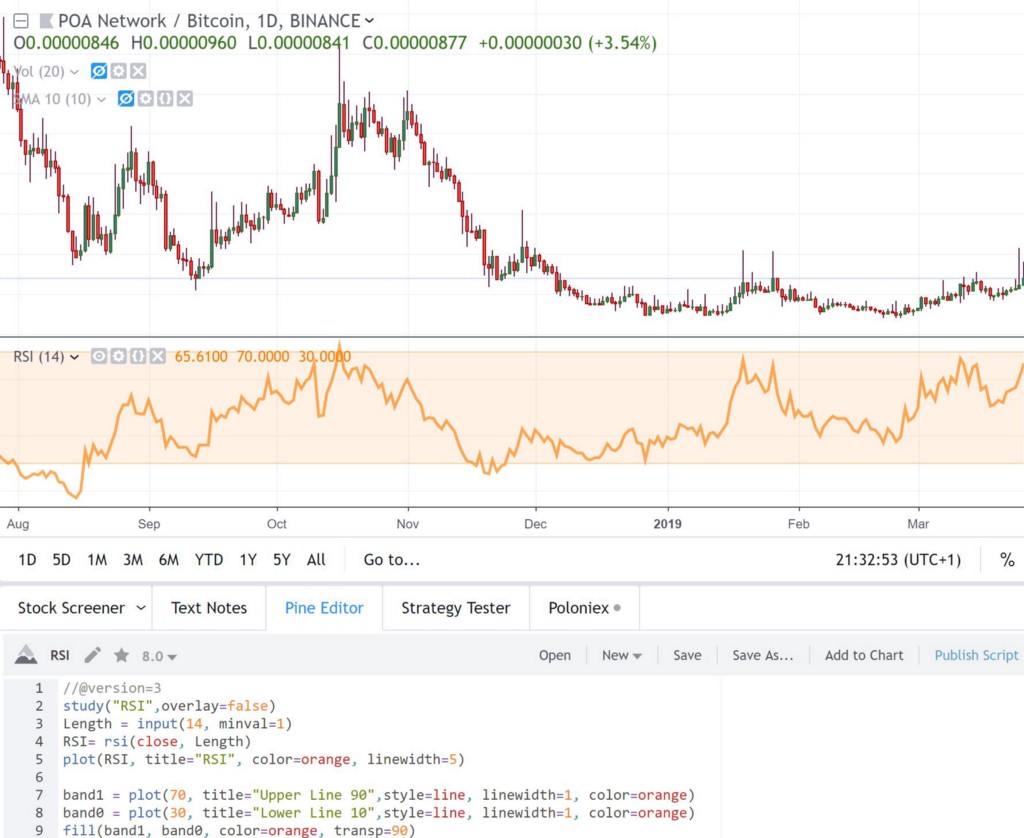Switch to the Strategy Tester tab
Image resolution: width=1024 pixels, height=838 pixels.
[x=456, y=608]
